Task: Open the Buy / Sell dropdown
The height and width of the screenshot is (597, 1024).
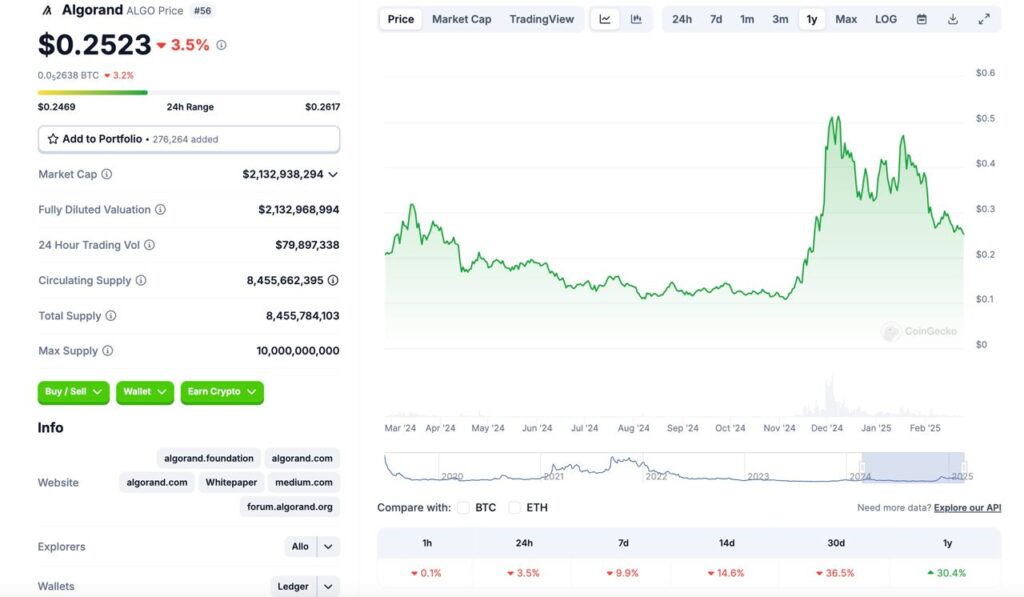Action: tap(73, 392)
